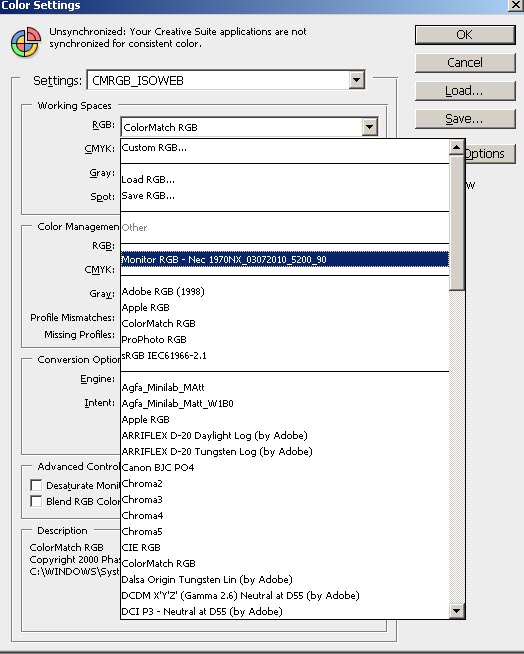Click the Load... button

(x=465, y=91)
